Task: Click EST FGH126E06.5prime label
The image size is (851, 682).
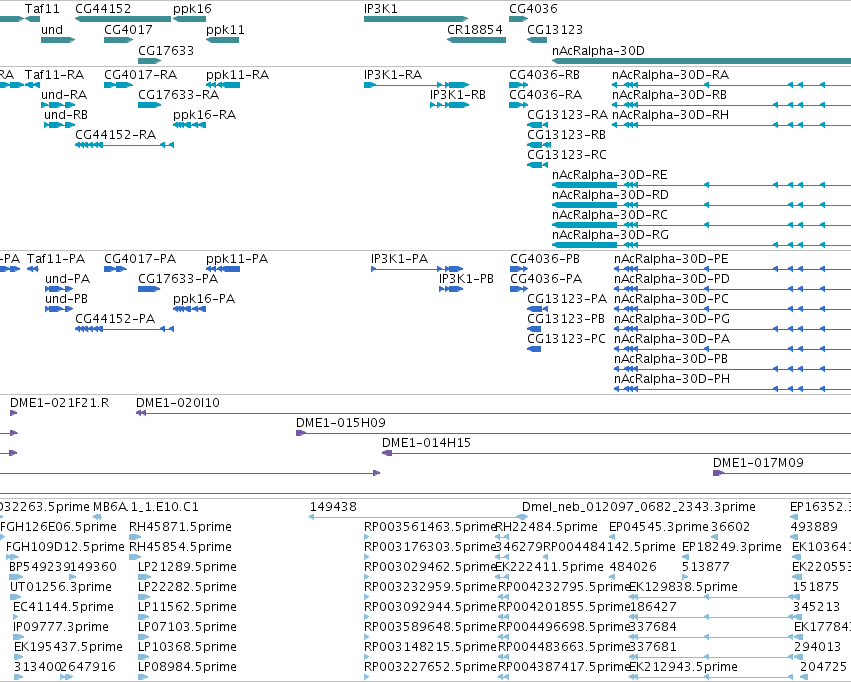Action: coord(58,526)
